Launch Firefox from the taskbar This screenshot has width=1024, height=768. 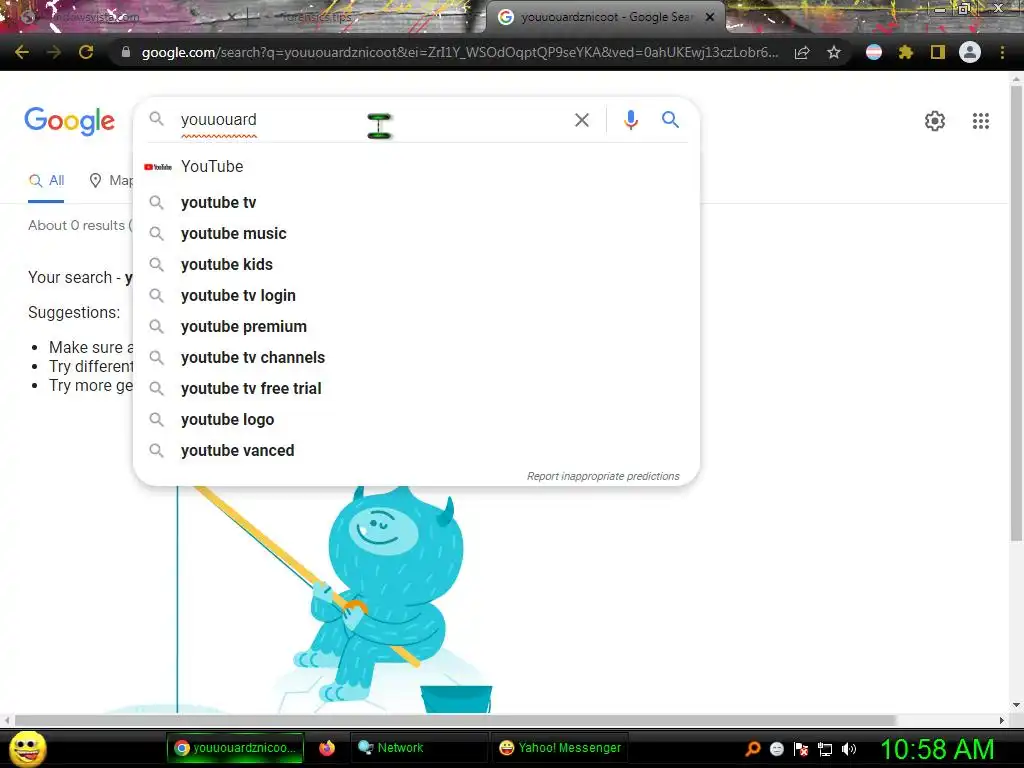pos(327,748)
